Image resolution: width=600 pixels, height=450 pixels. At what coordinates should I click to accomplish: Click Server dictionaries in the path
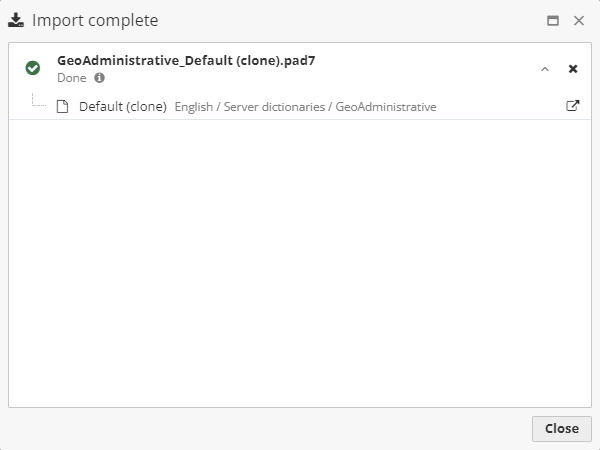tap(277, 107)
